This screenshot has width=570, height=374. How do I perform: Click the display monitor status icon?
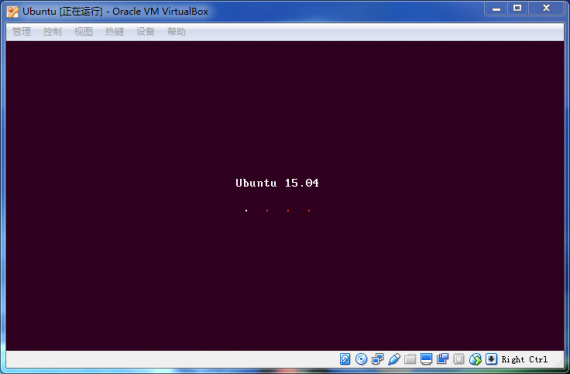[426, 359]
